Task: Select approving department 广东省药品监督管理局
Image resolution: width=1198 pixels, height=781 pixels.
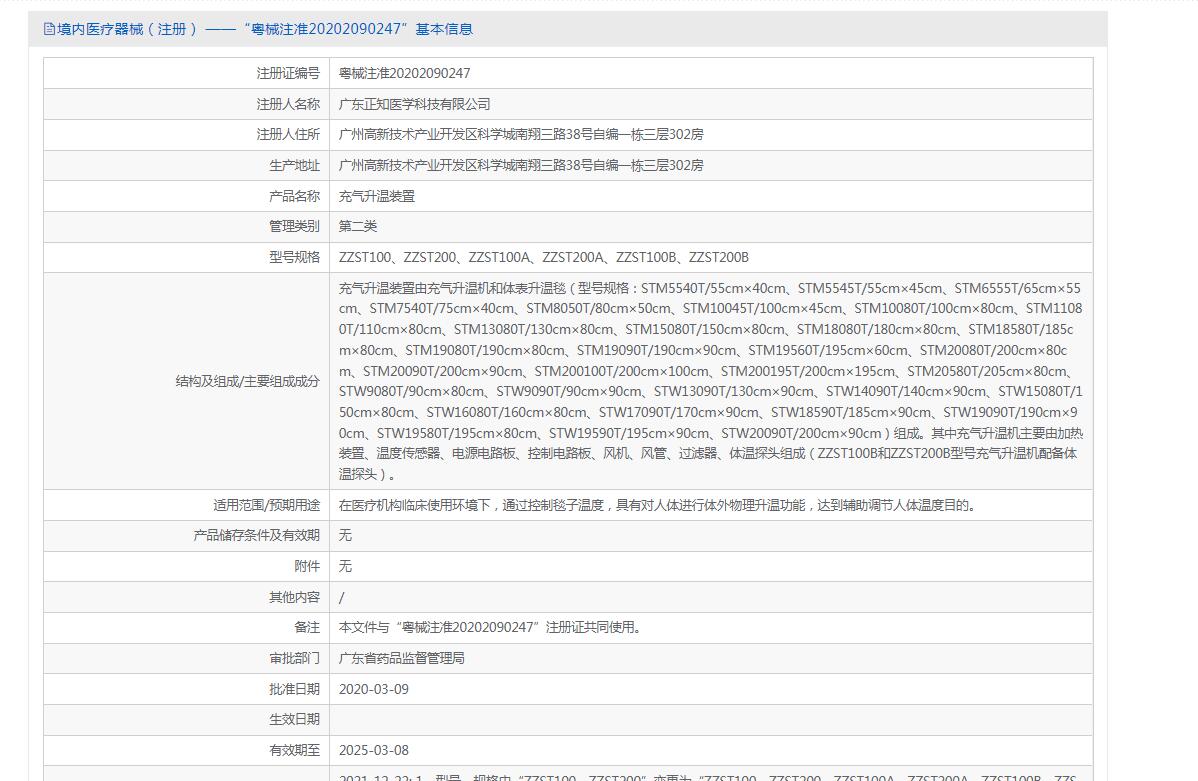Action: [x=402, y=659]
